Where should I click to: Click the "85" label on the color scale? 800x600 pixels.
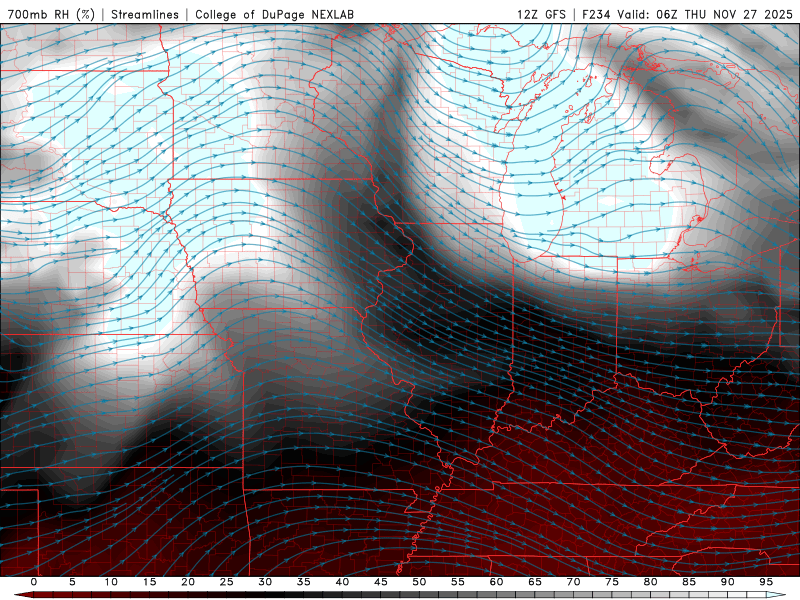689,582
